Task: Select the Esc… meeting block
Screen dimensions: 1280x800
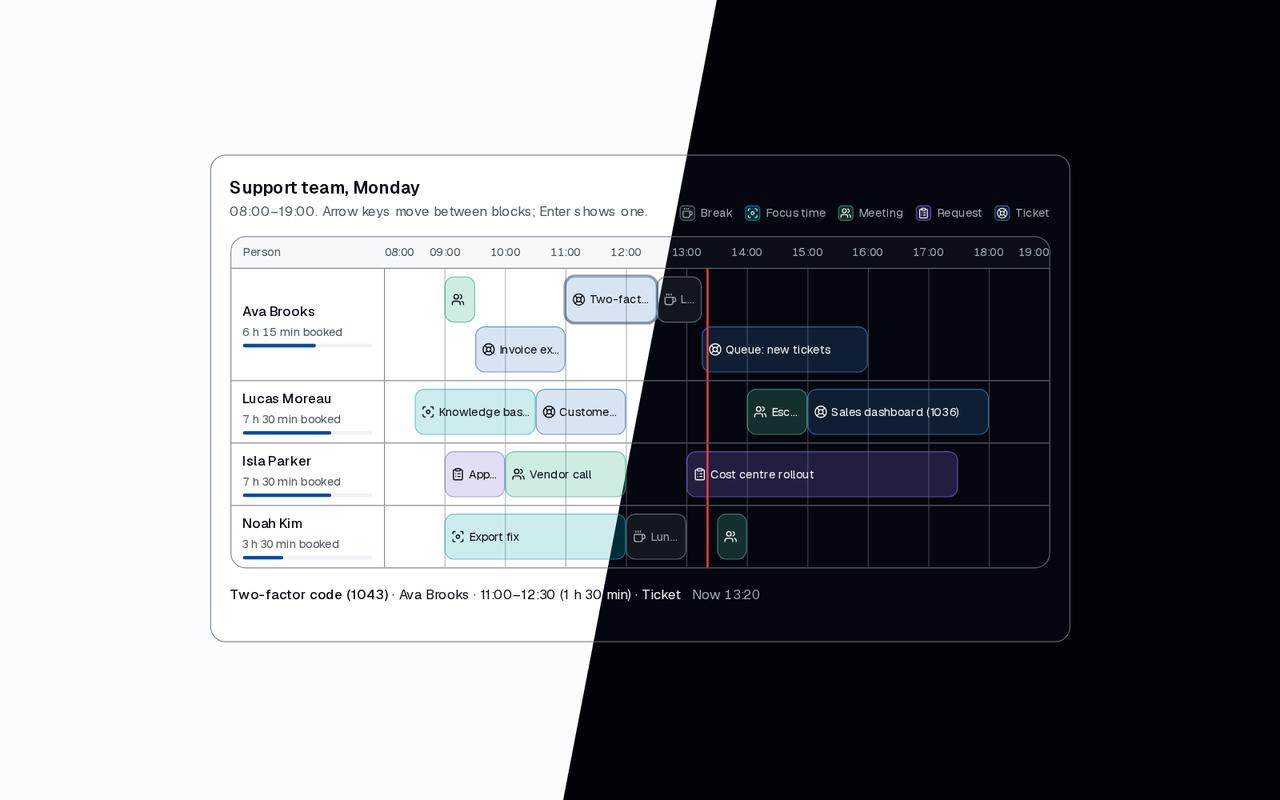Action: click(x=777, y=412)
